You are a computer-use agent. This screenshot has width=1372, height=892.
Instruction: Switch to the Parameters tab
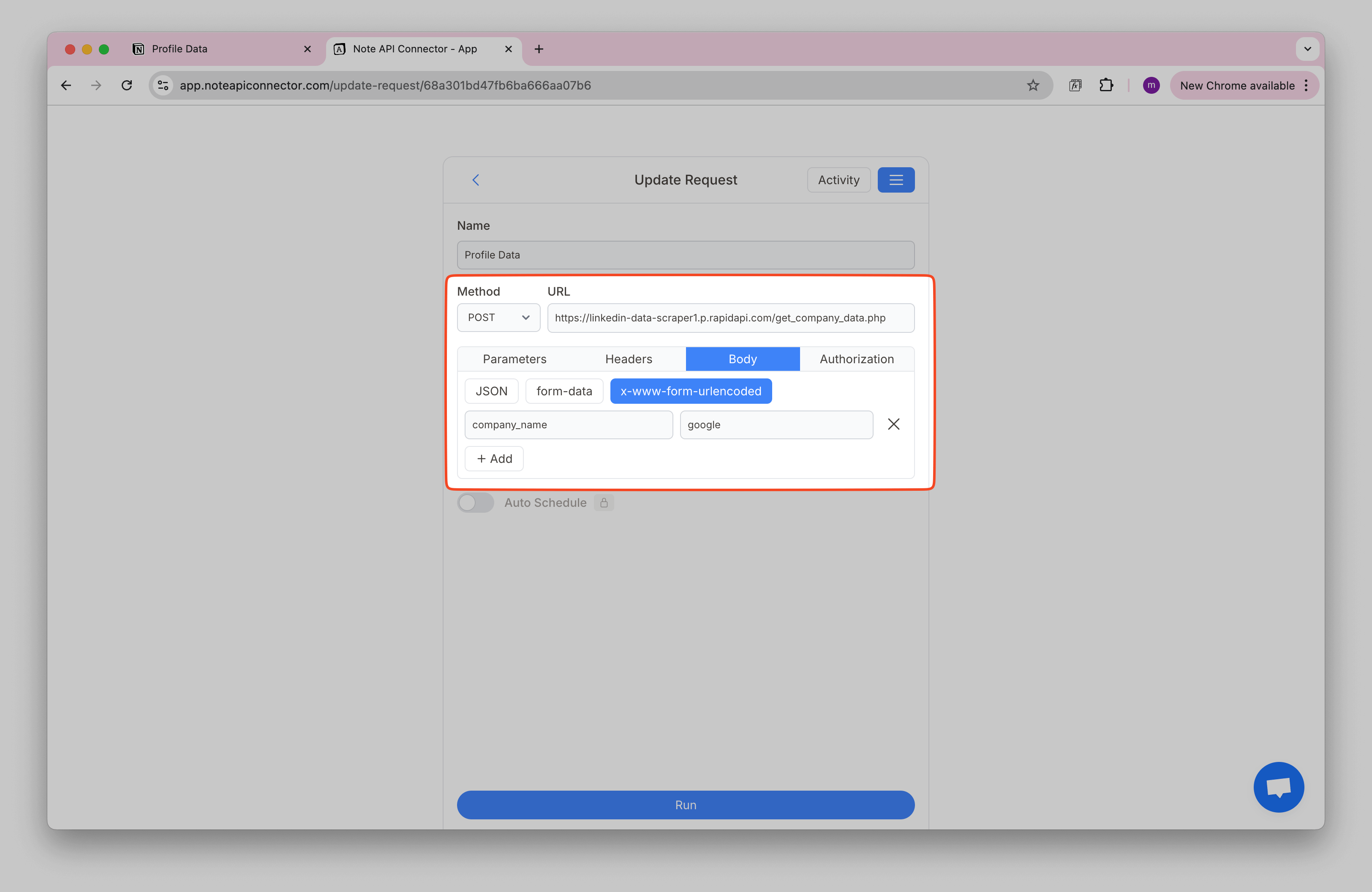514,359
